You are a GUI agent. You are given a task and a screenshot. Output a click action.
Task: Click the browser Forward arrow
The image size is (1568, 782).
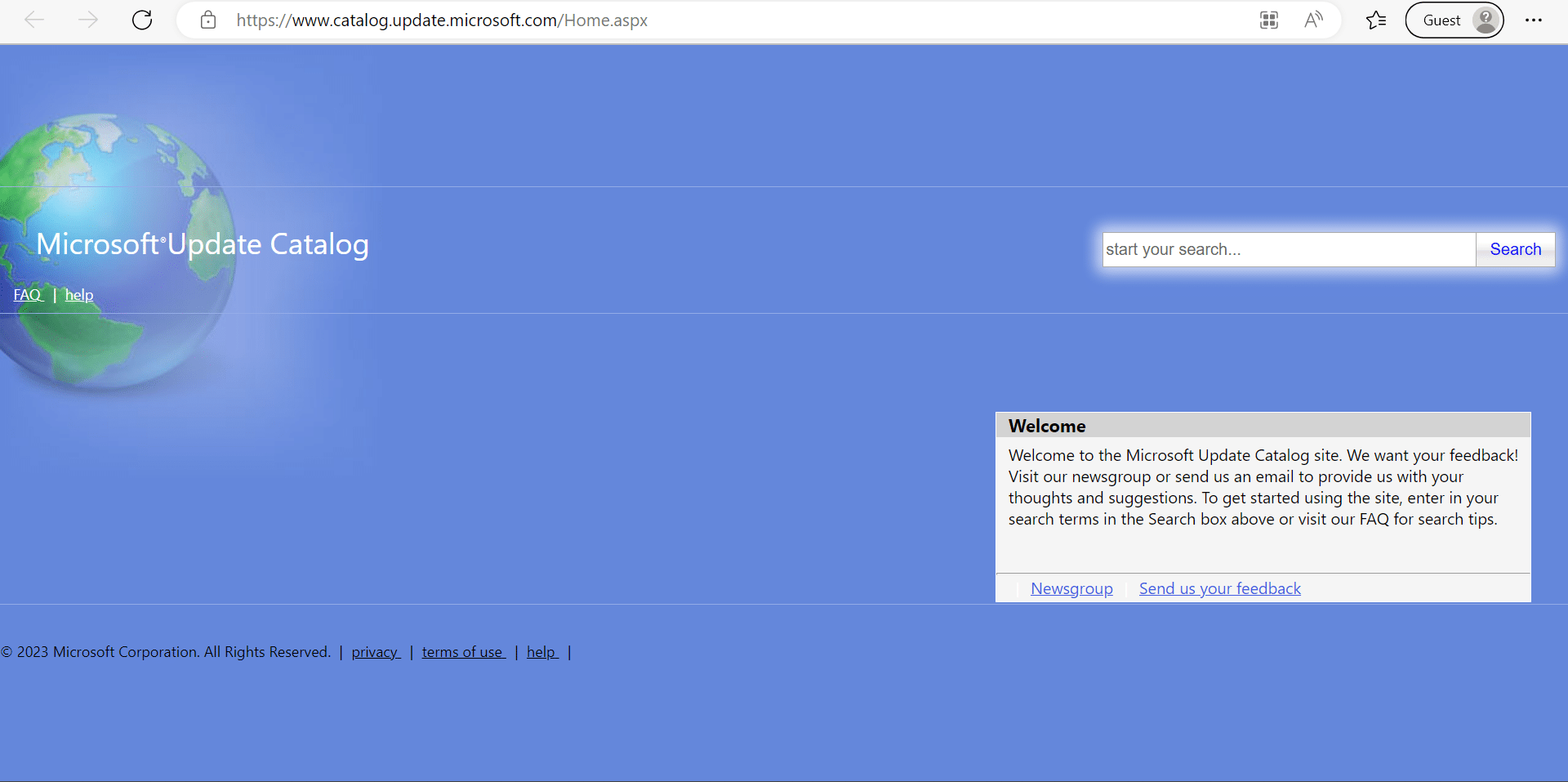(x=88, y=20)
